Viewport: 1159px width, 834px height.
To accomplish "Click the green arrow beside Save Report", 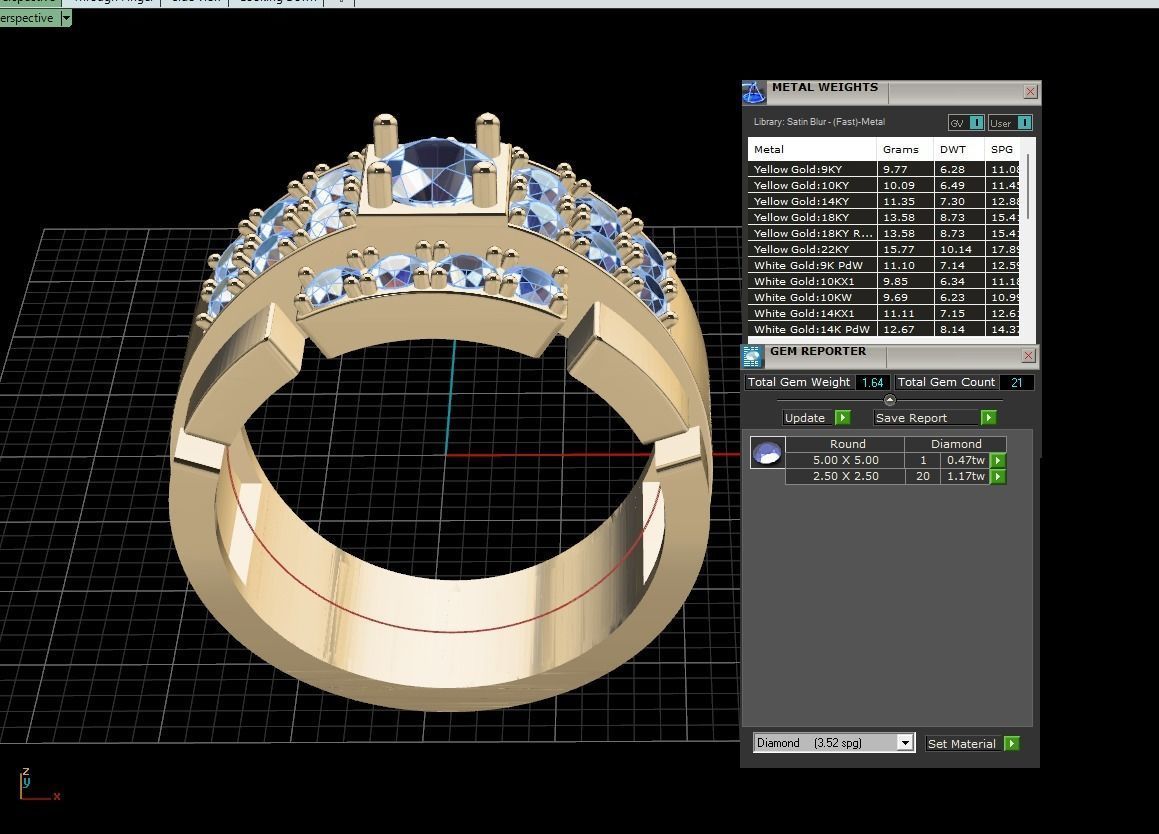I will [x=988, y=418].
